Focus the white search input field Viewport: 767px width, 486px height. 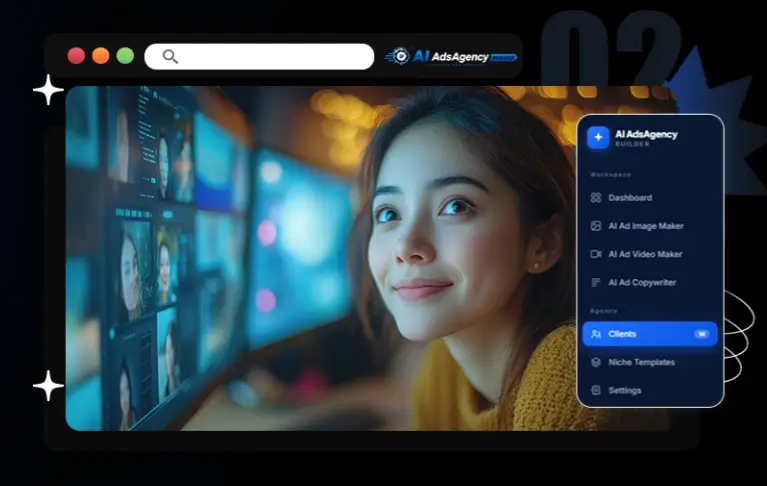pyautogui.click(x=259, y=57)
